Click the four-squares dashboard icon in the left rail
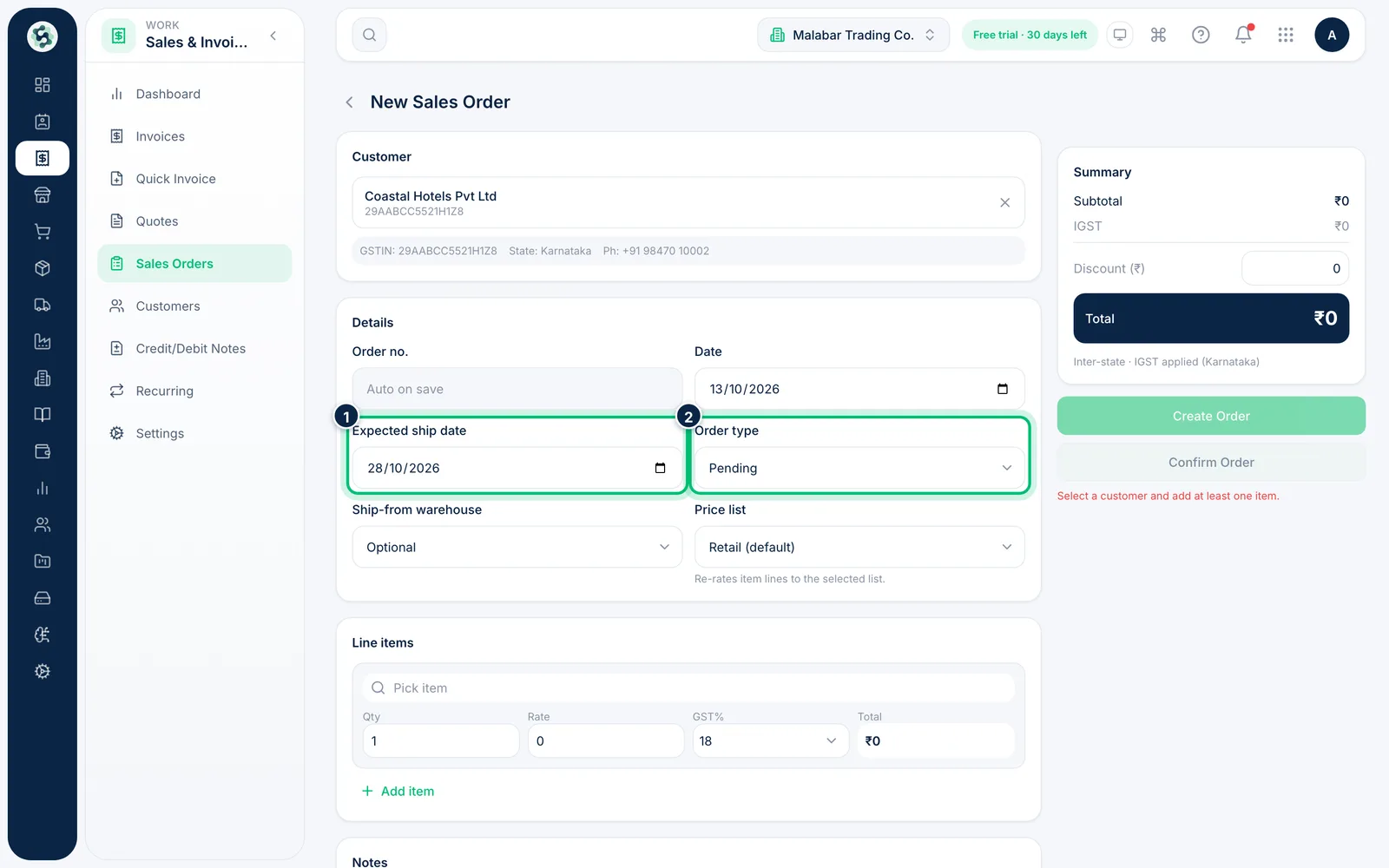1389x868 pixels. click(43, 85)
